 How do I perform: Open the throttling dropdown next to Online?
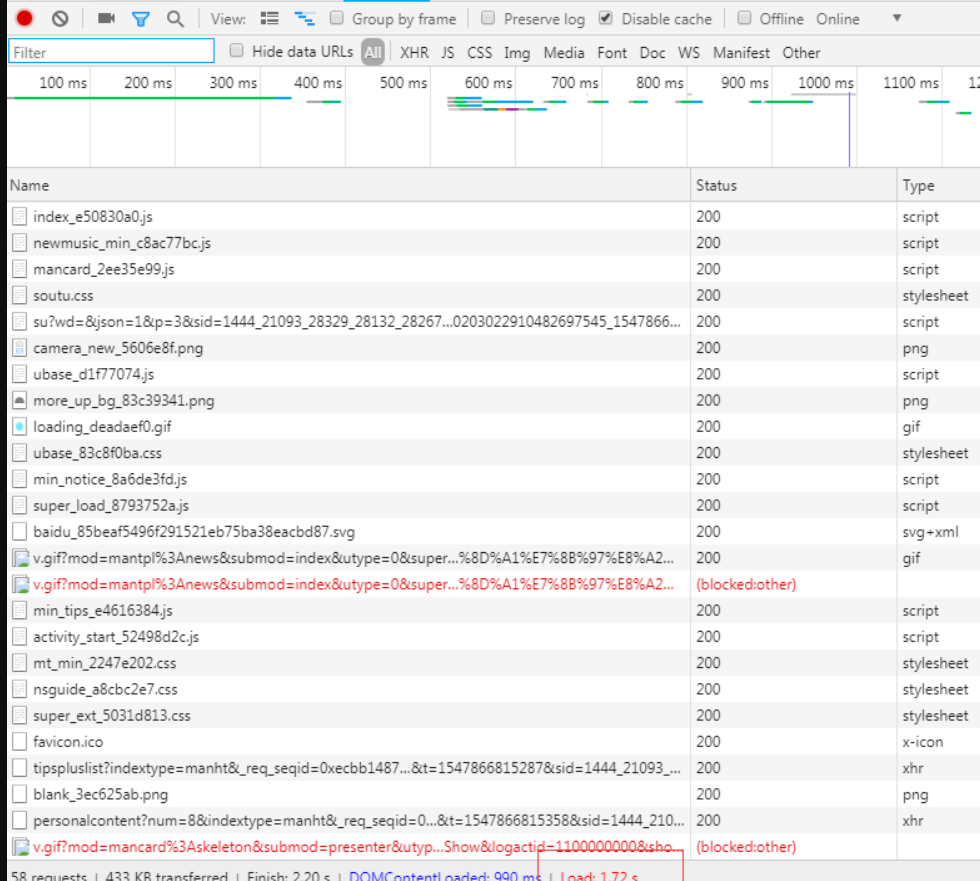click(897, 18)
